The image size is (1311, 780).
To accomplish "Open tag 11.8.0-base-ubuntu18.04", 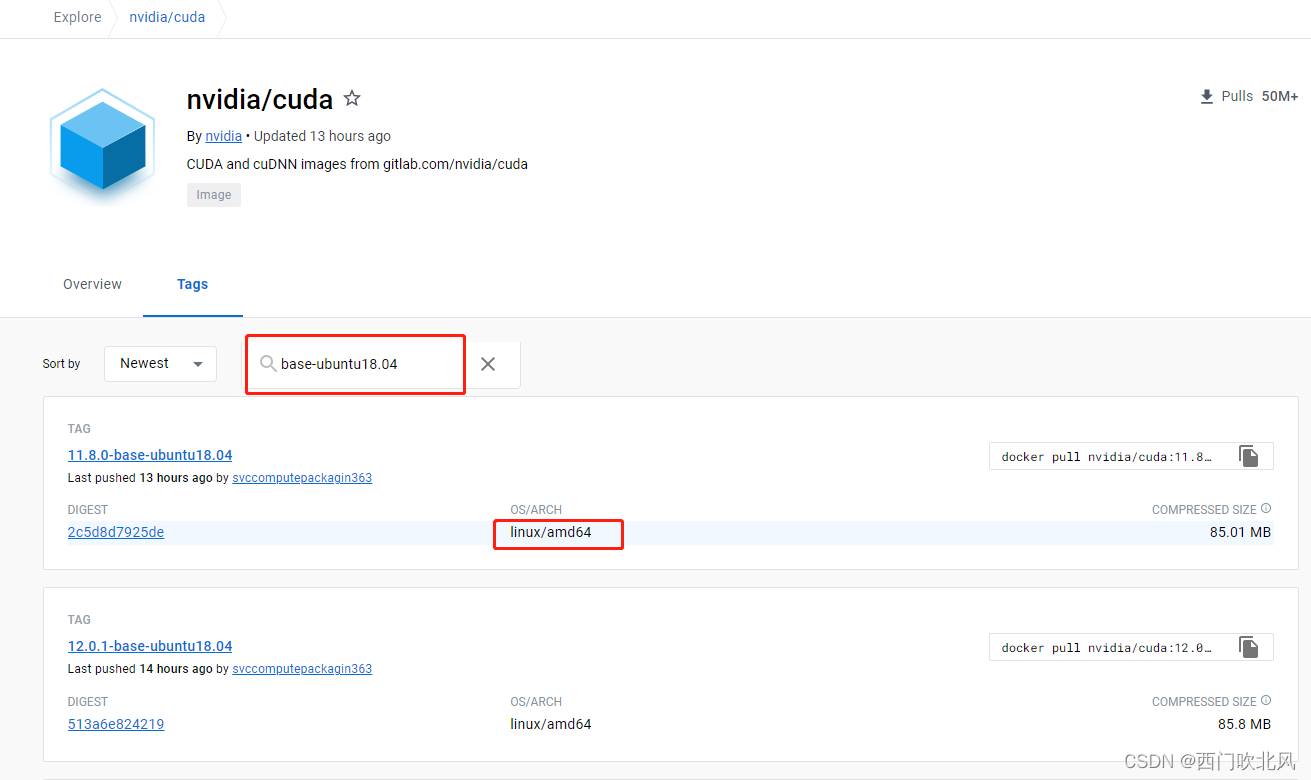I will click(x=150, y=455).
